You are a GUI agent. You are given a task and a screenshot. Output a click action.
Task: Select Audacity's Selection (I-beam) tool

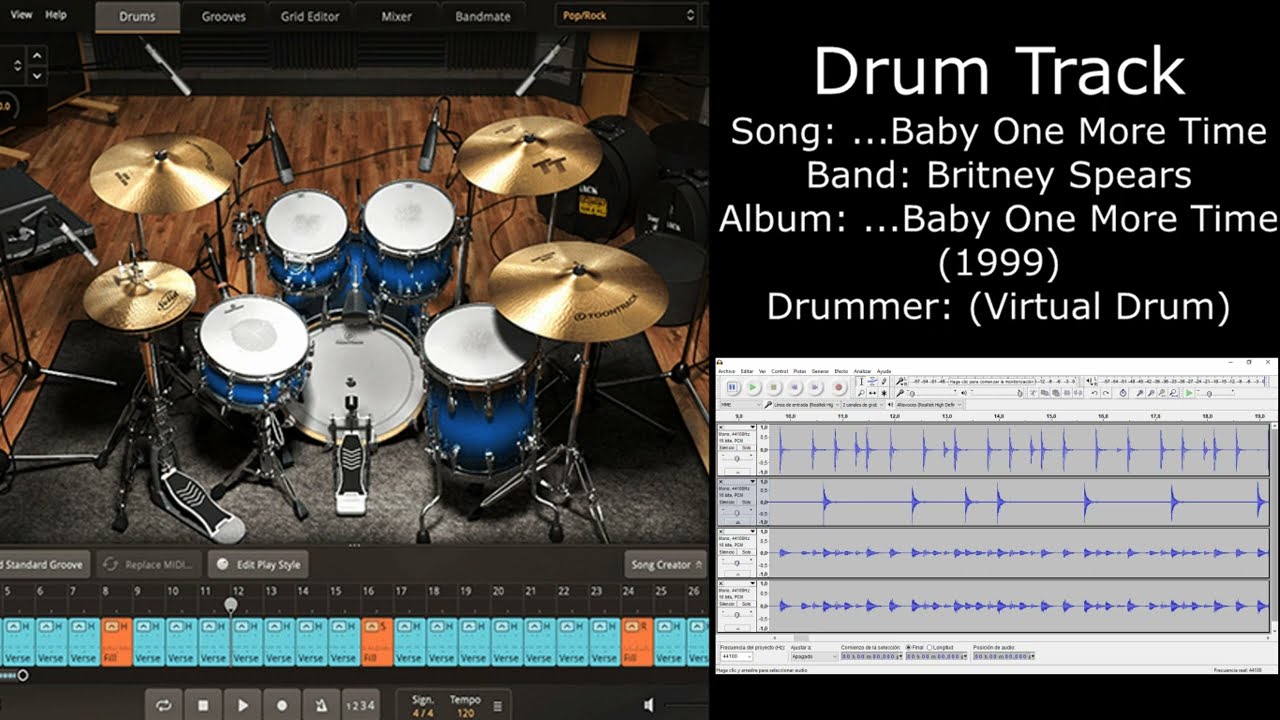tap(861, 381)
